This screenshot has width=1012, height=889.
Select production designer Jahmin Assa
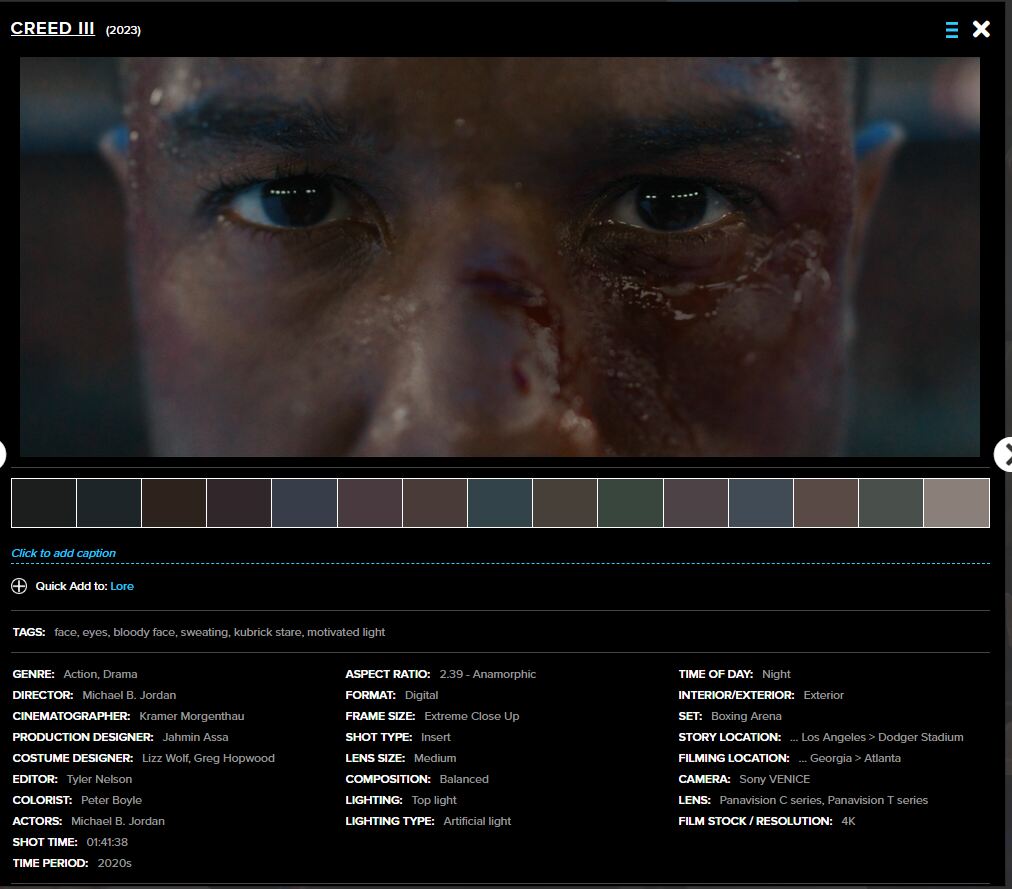pyautogui.click(x=195, y=737)
